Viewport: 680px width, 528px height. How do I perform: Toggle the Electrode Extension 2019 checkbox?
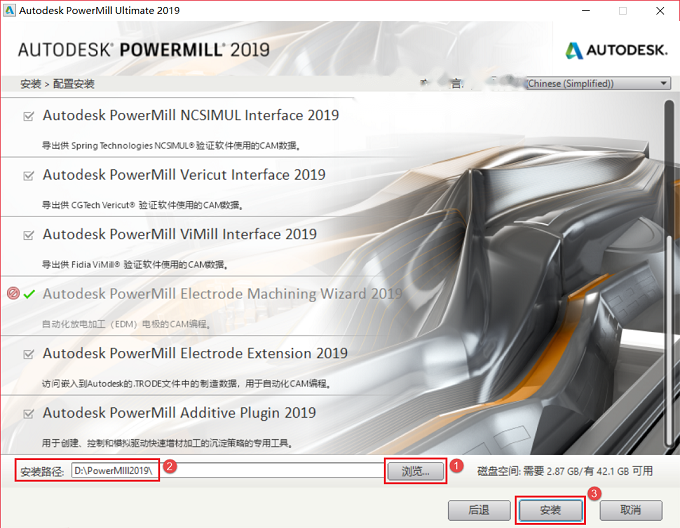(29, 354)
